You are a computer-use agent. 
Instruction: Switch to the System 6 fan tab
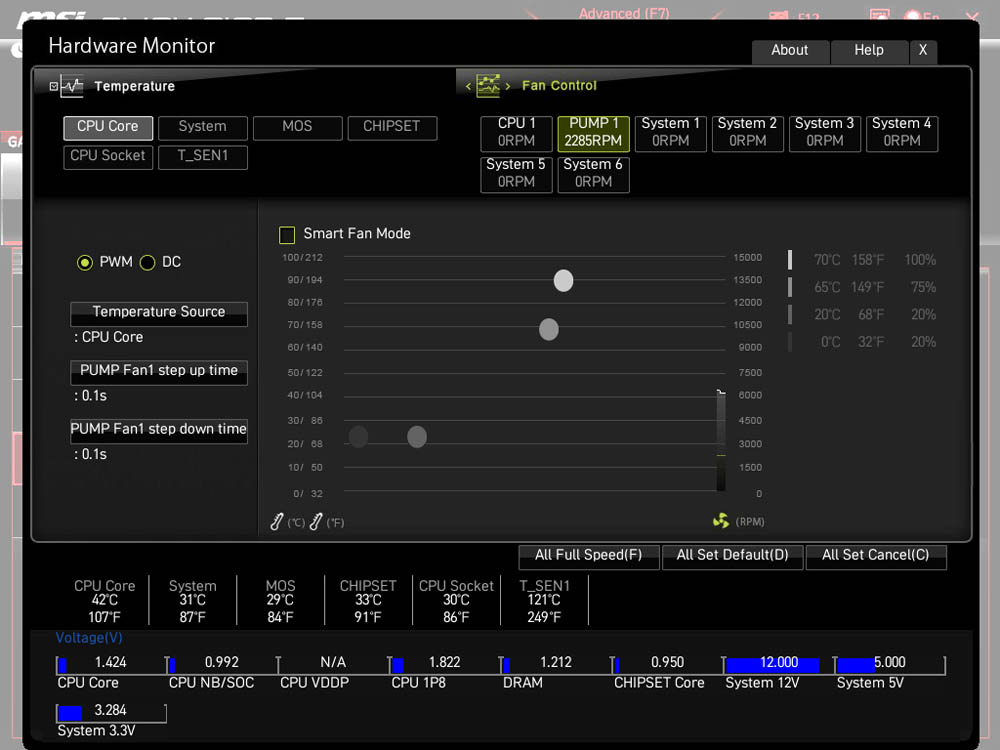(x=593, y=174)
